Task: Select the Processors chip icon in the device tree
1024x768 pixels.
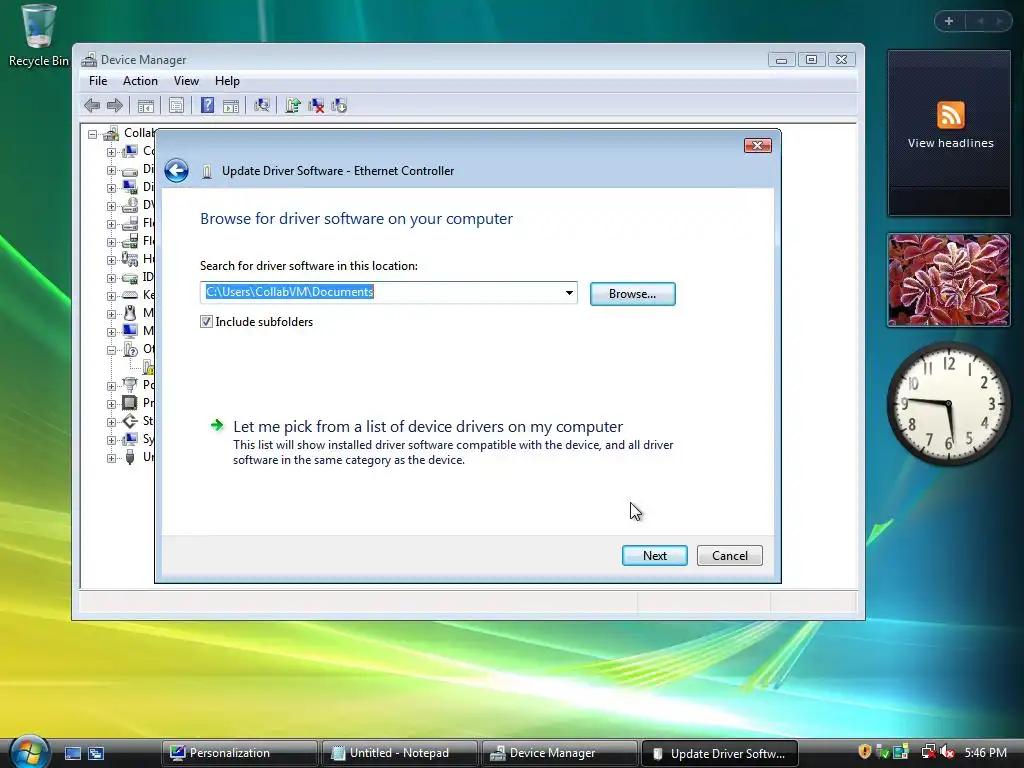Action: tap(130, 402)
